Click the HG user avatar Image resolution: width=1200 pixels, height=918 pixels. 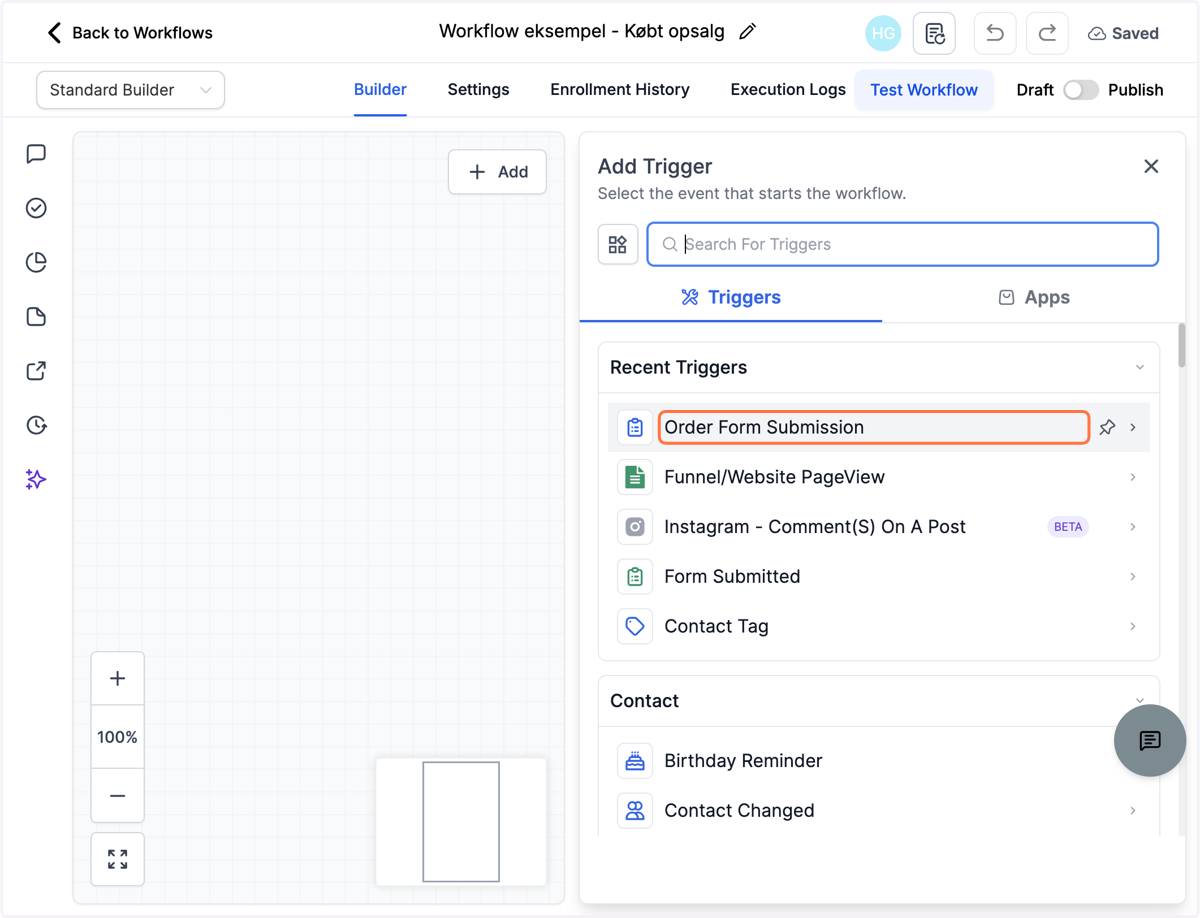pyautogui.click(x=883, y=33)
